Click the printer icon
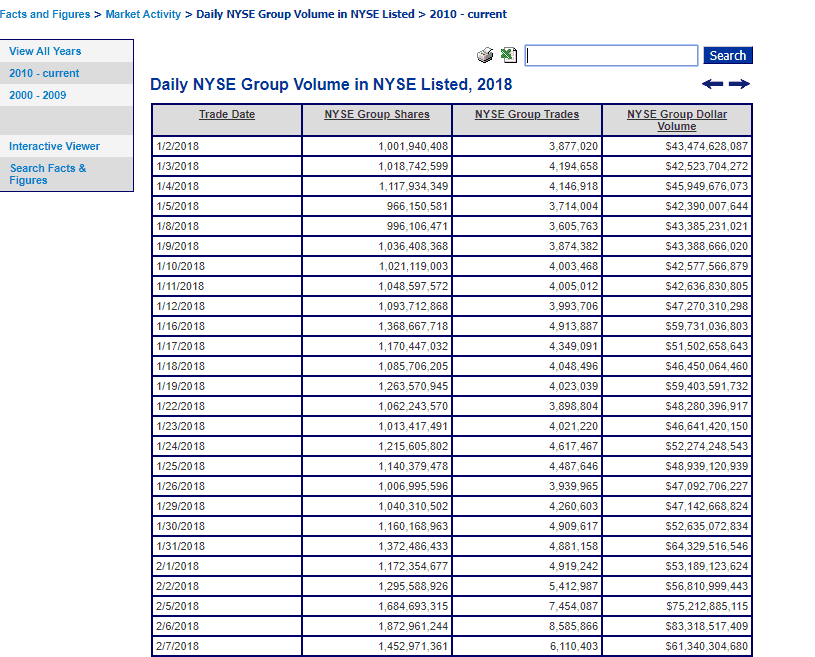This screenshot has width=815, height=657. (485, 55)
